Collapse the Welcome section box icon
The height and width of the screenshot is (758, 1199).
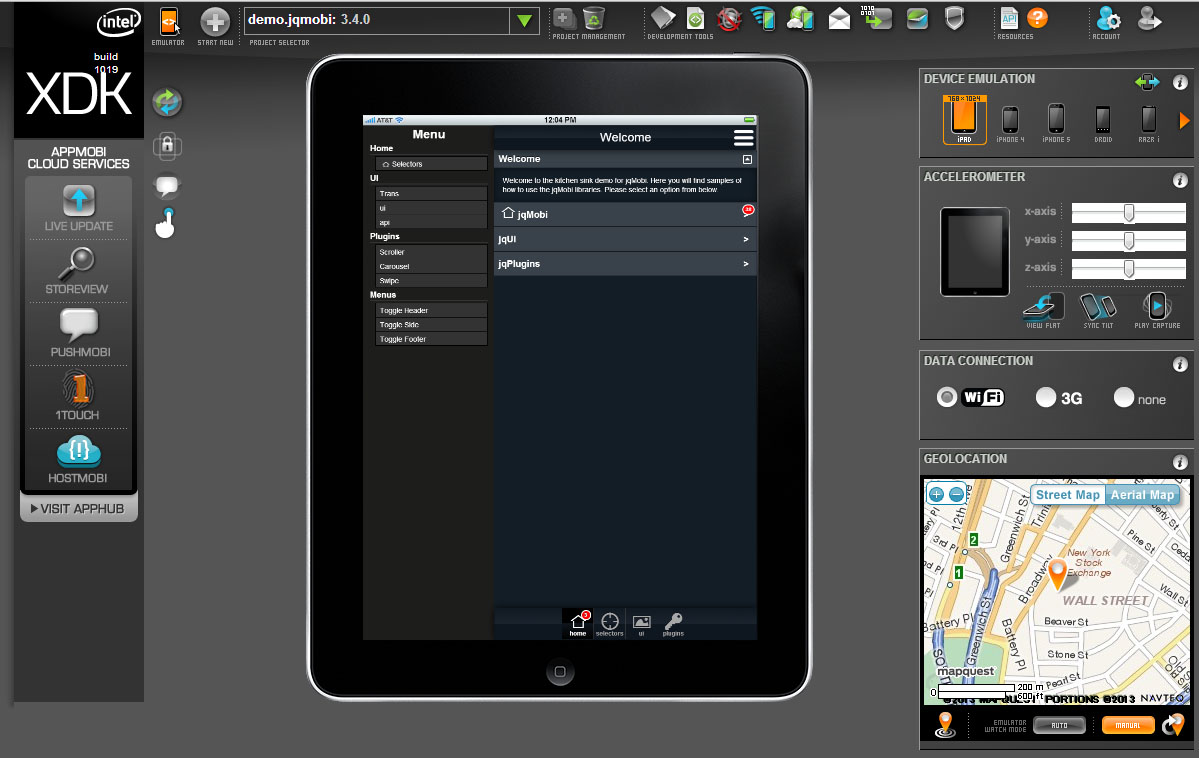coord(747,159)
